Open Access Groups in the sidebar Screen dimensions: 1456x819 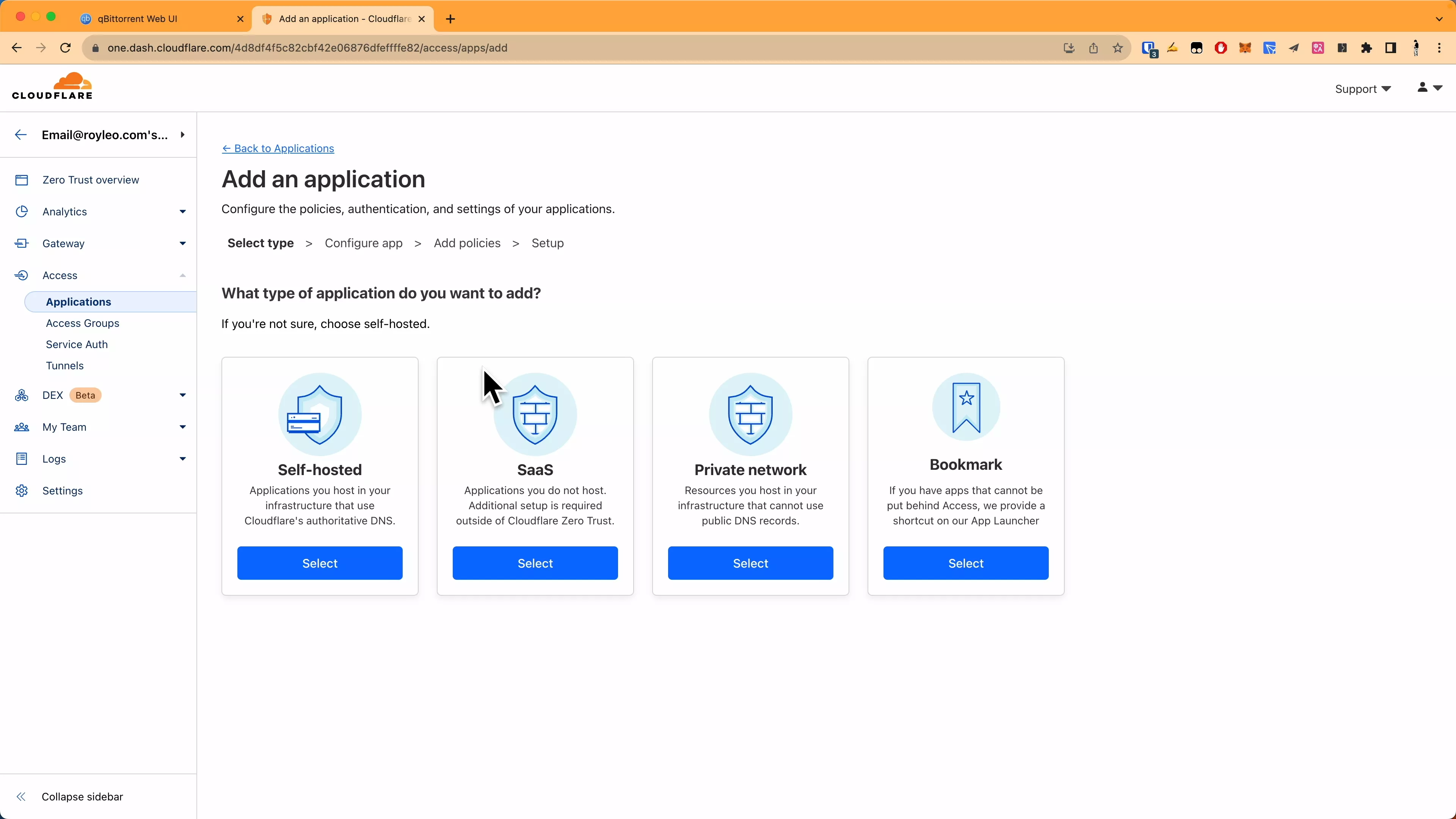click(83, 323)
